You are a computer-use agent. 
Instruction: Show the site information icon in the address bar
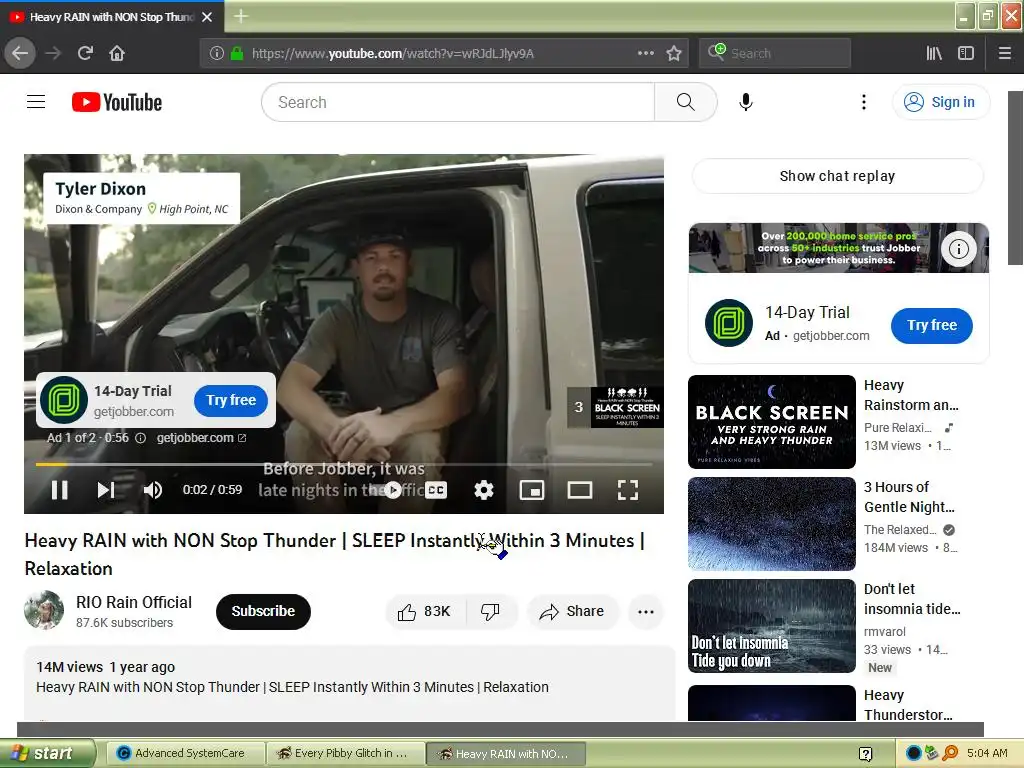[217, 54]
